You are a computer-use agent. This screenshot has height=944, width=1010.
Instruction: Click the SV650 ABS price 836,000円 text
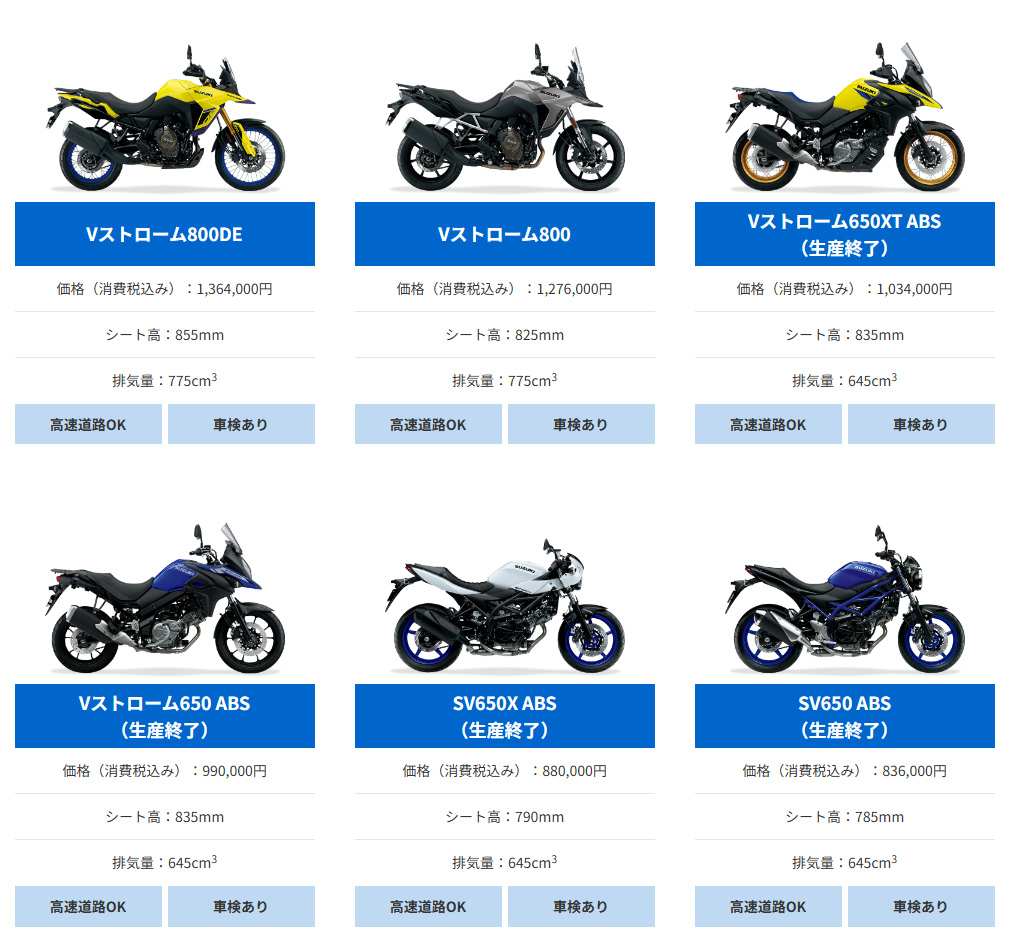(915, 771)
